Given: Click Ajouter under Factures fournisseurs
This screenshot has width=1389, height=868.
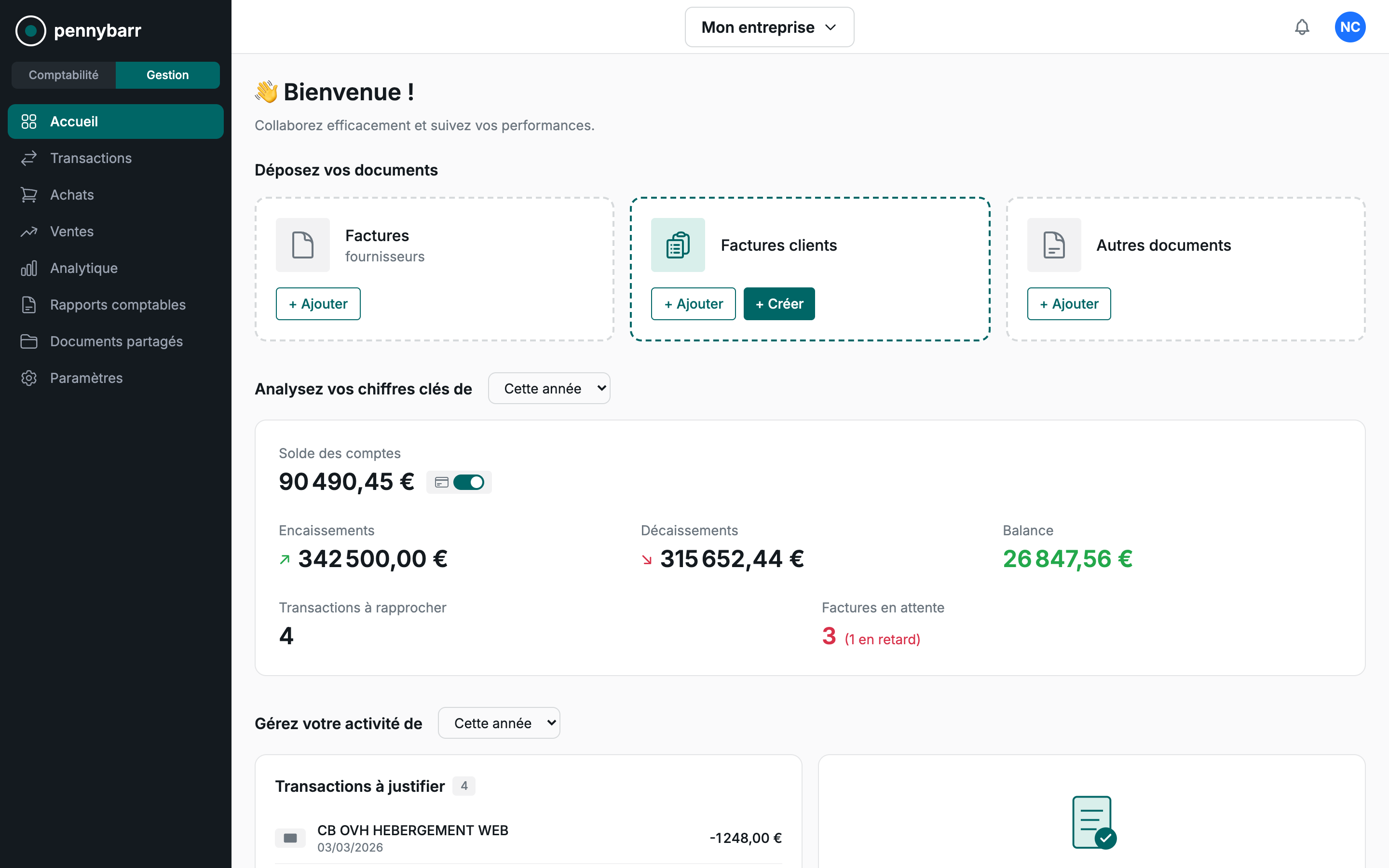Looking at the screenshot, I should click(318, 304).
